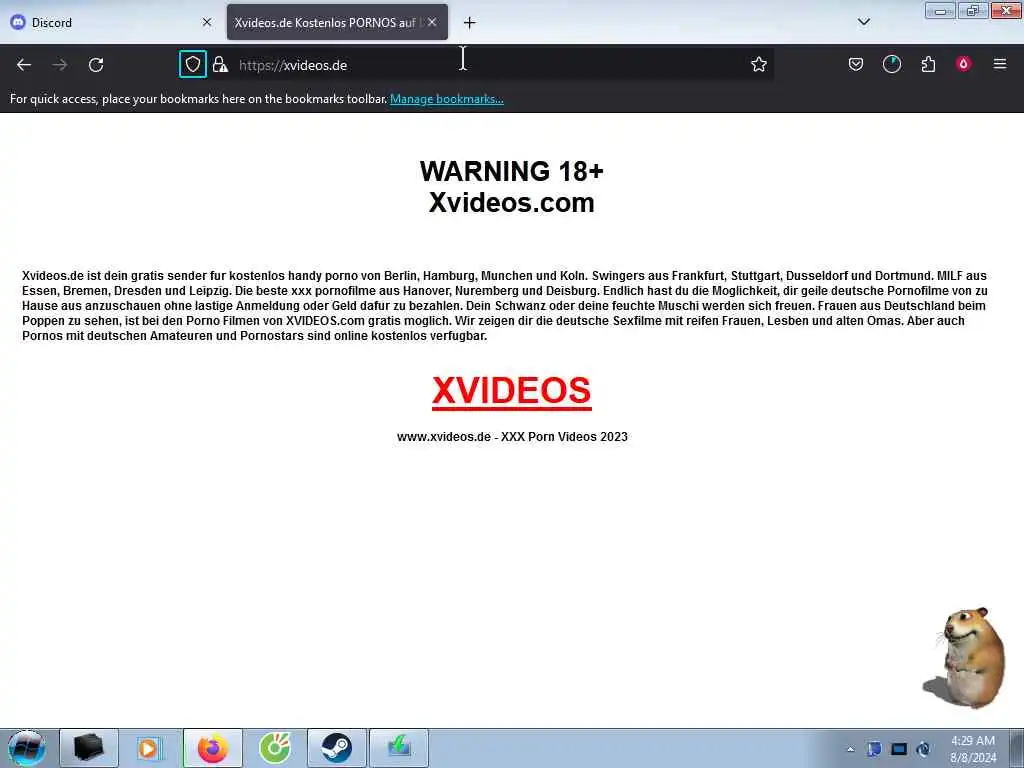Click the footer text www.xvideos.de XXX Porn Videos 2023
This screenshot has width=1024, height=768.
tap(512, 437)
